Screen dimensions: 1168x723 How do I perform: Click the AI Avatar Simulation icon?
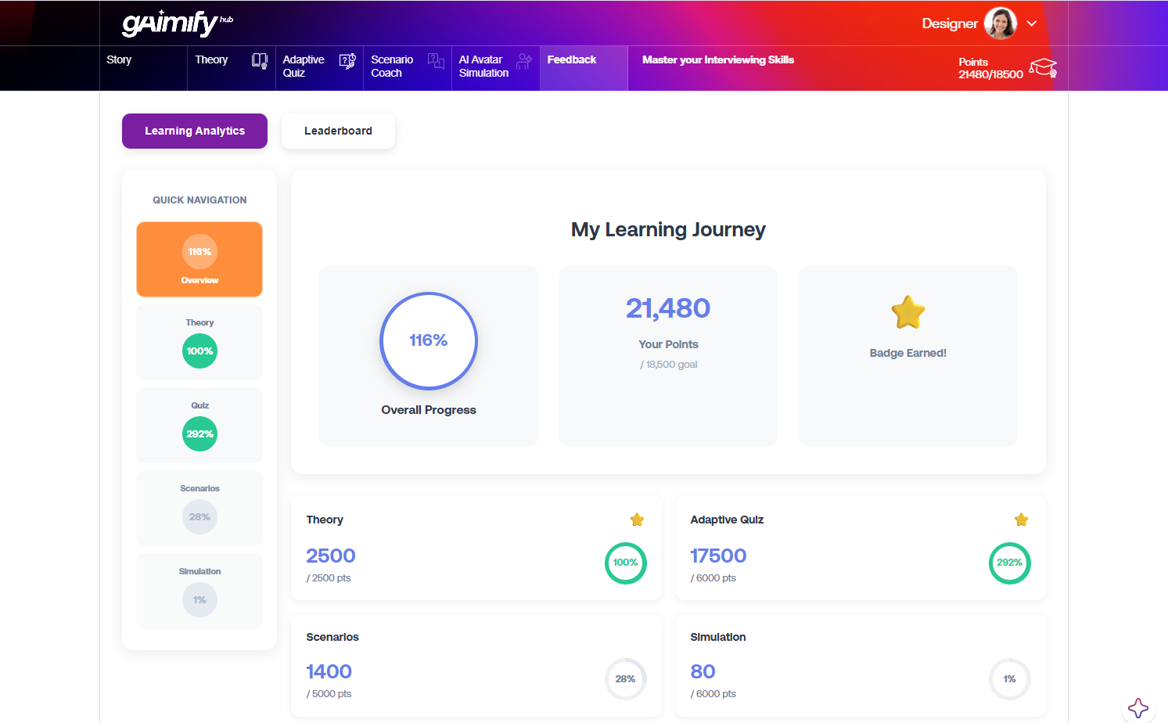pos(524,62)
